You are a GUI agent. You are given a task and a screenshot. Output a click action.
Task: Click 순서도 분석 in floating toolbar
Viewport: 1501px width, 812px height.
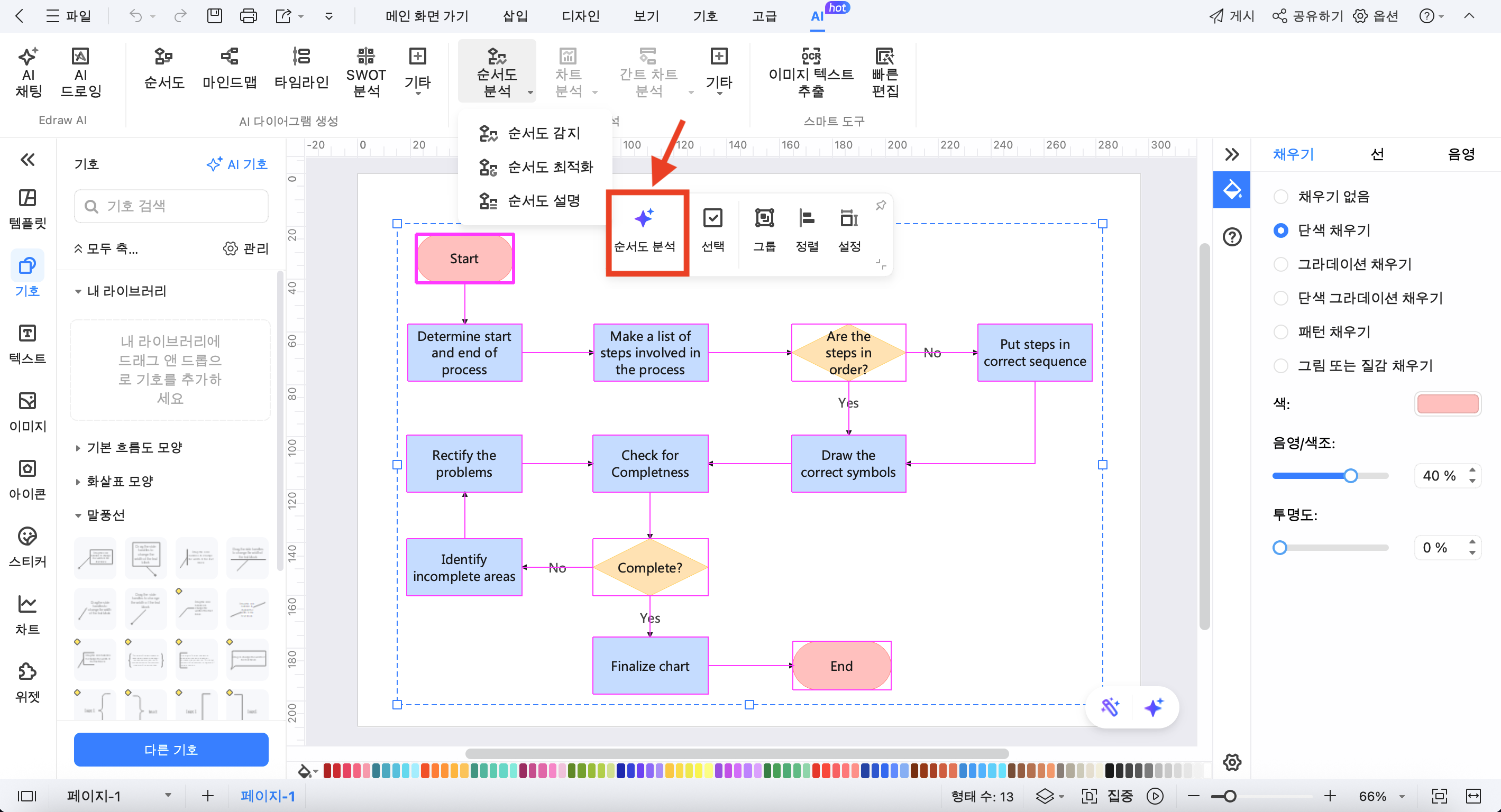(644, 231)
